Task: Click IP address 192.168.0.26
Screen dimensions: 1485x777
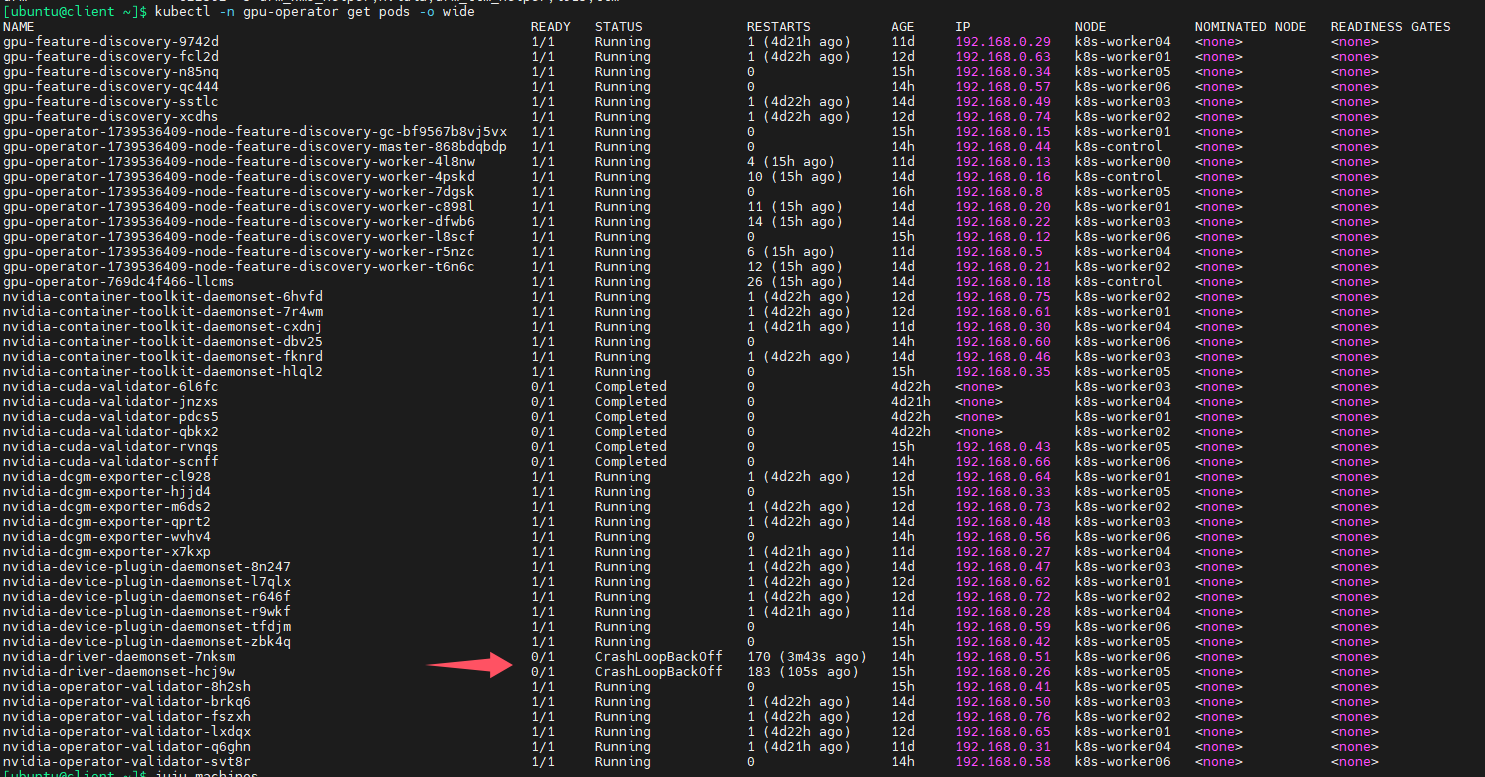Action: [1003, 671]
